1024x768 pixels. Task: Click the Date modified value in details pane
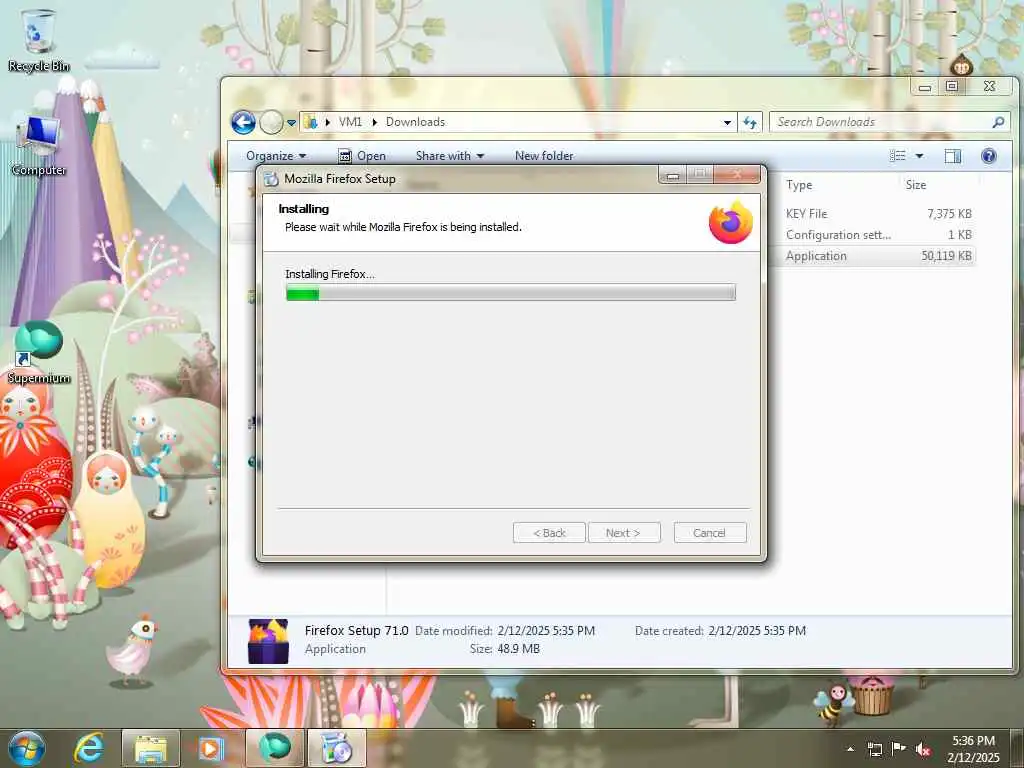[x=546, y=631]
